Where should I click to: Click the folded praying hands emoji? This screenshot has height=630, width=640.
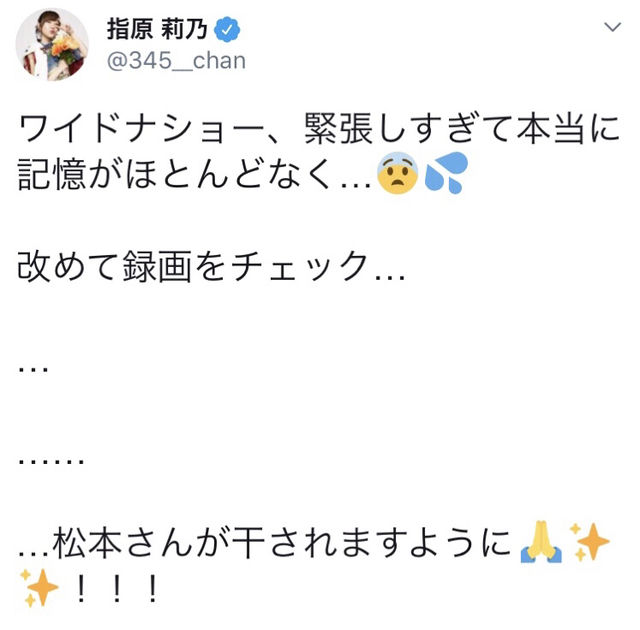(541, 542)
